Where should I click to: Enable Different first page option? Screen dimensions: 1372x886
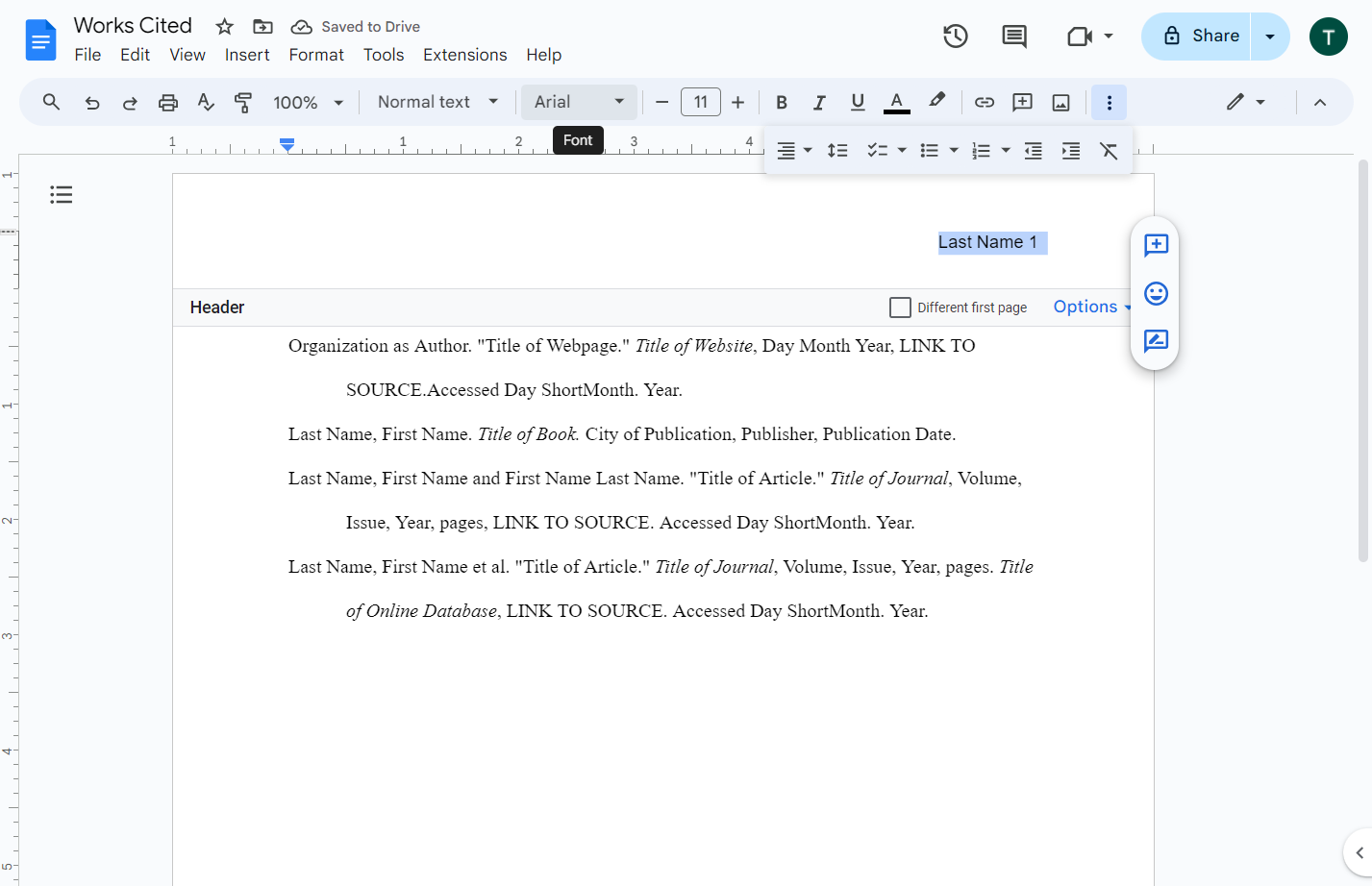[x=901, y=308]
